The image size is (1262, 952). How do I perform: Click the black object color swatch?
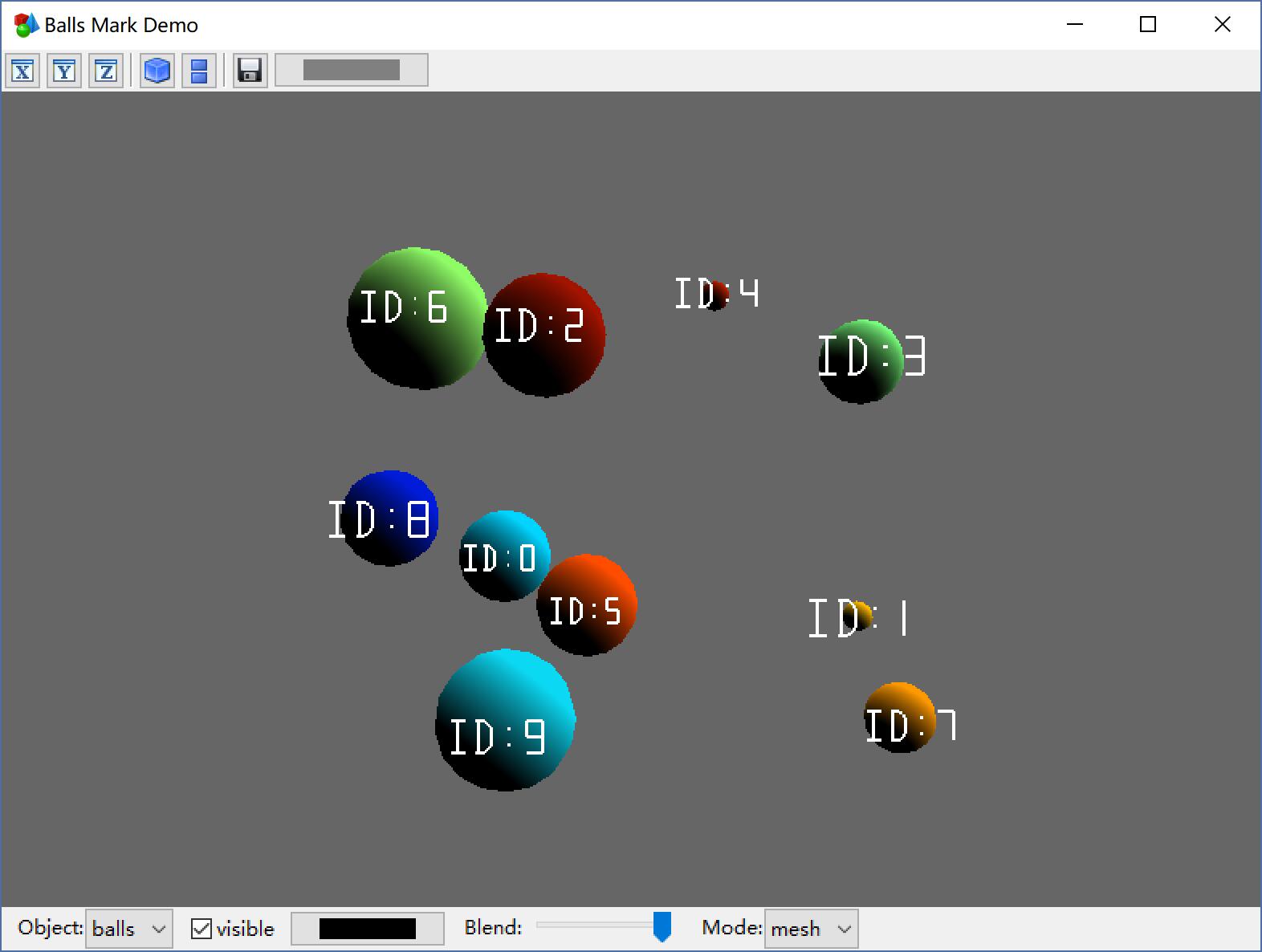367,929
